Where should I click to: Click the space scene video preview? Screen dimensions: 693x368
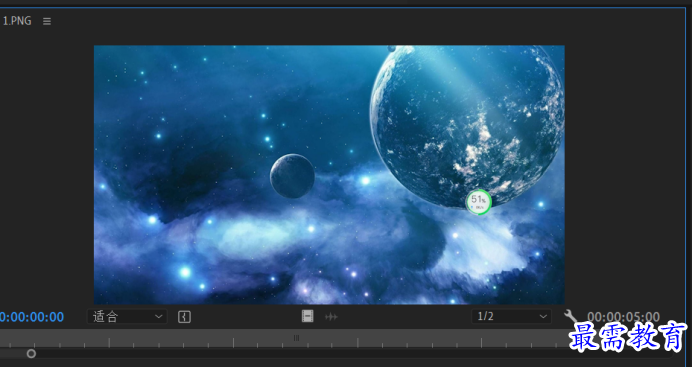(x=329, y=175)
